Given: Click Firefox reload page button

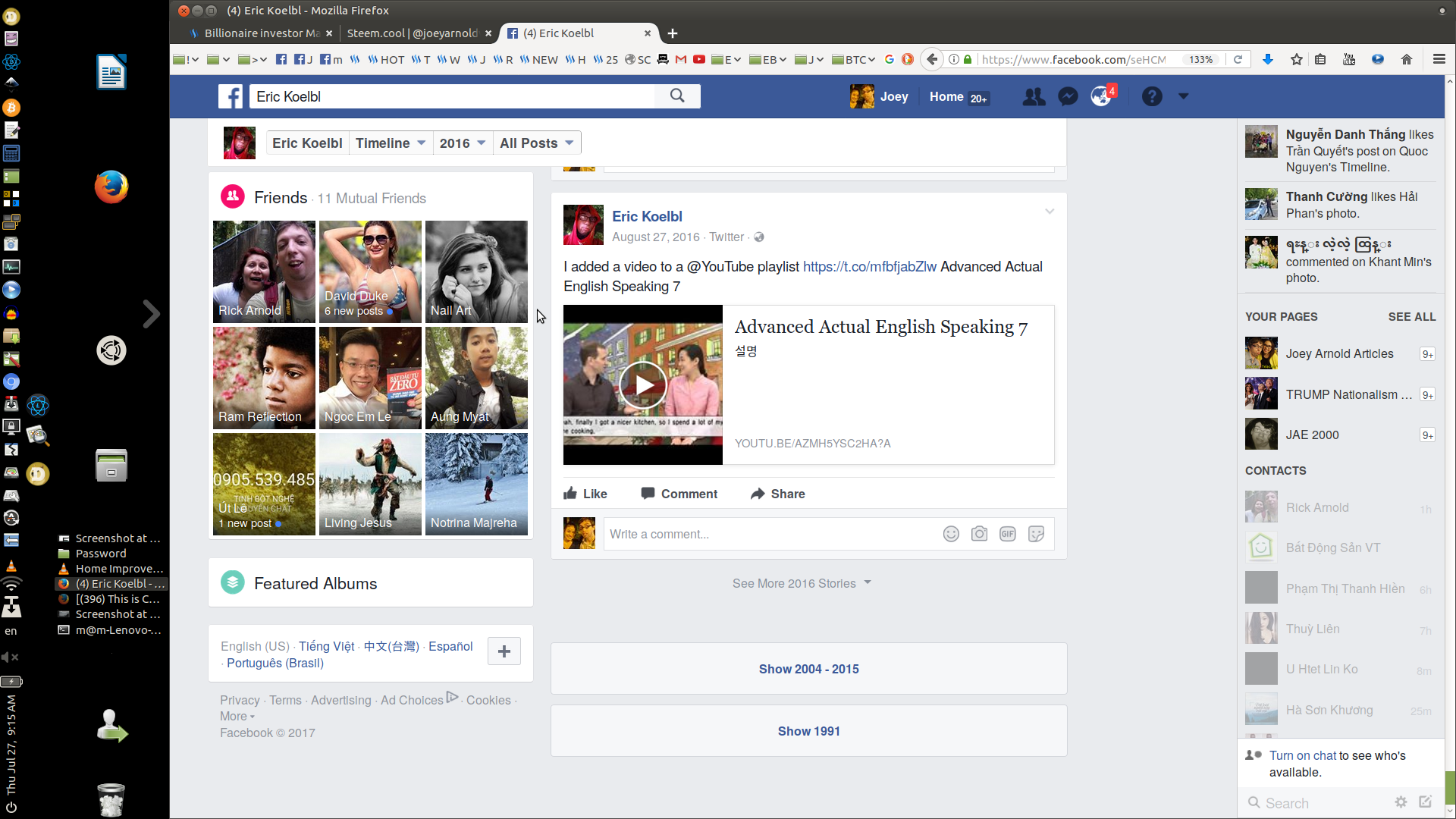Looking at the screenshot, I should tap(1238, 59).
